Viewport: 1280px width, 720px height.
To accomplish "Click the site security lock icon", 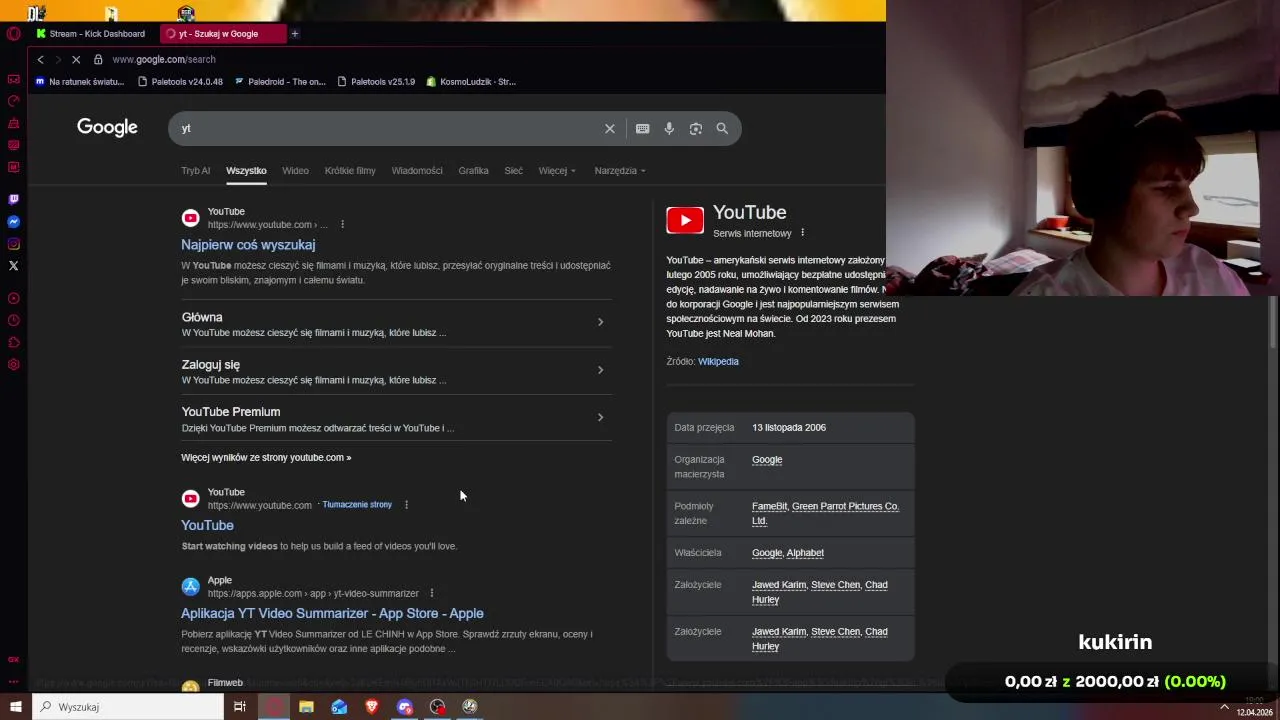I will 98,59.
